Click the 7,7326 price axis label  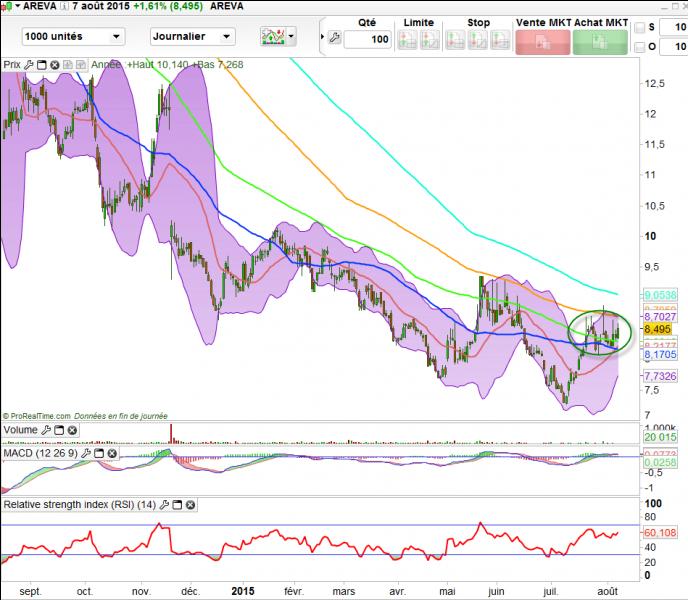click(x=660, y=376)
